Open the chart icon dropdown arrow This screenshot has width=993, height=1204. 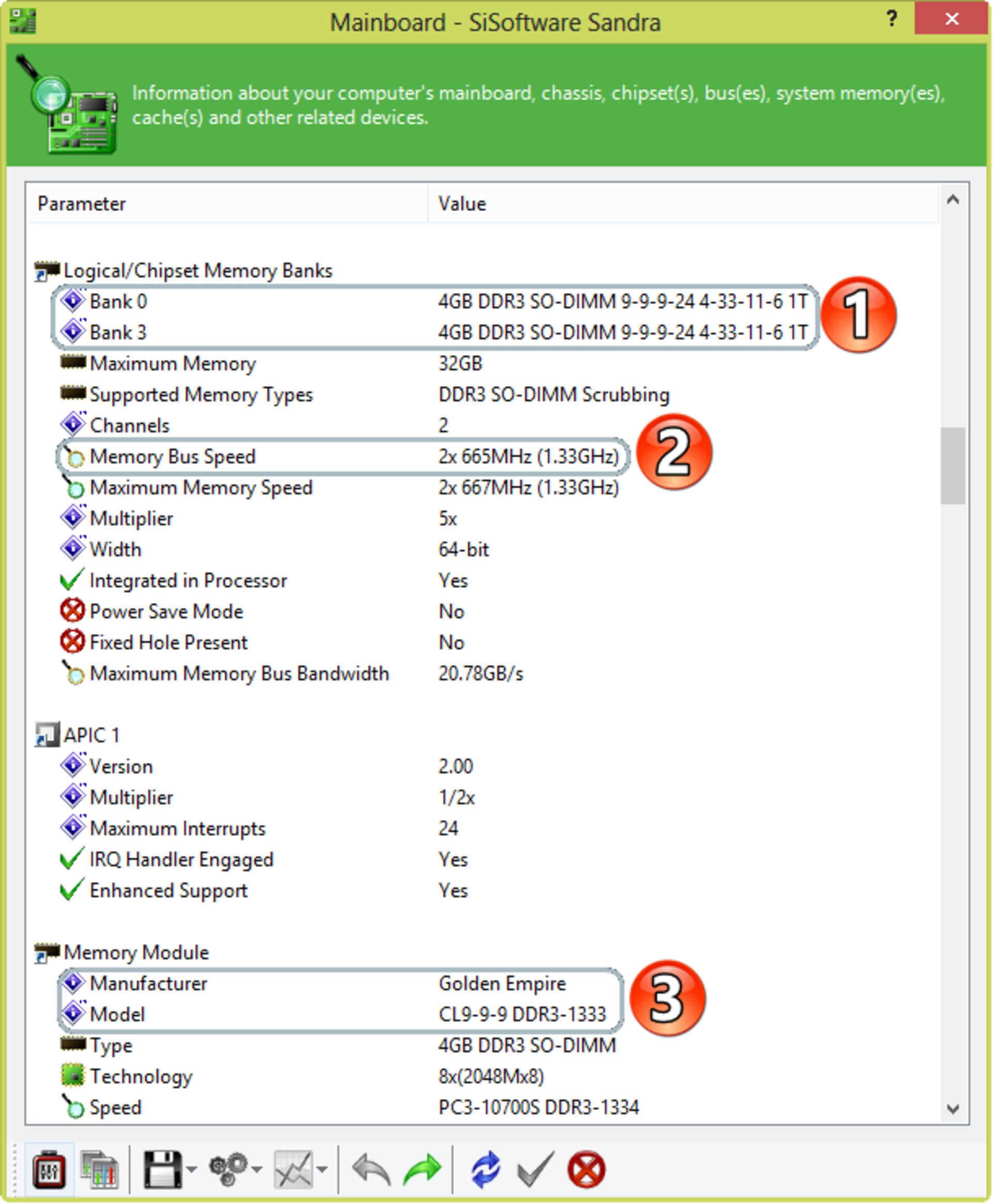[x=322, y=1170]
